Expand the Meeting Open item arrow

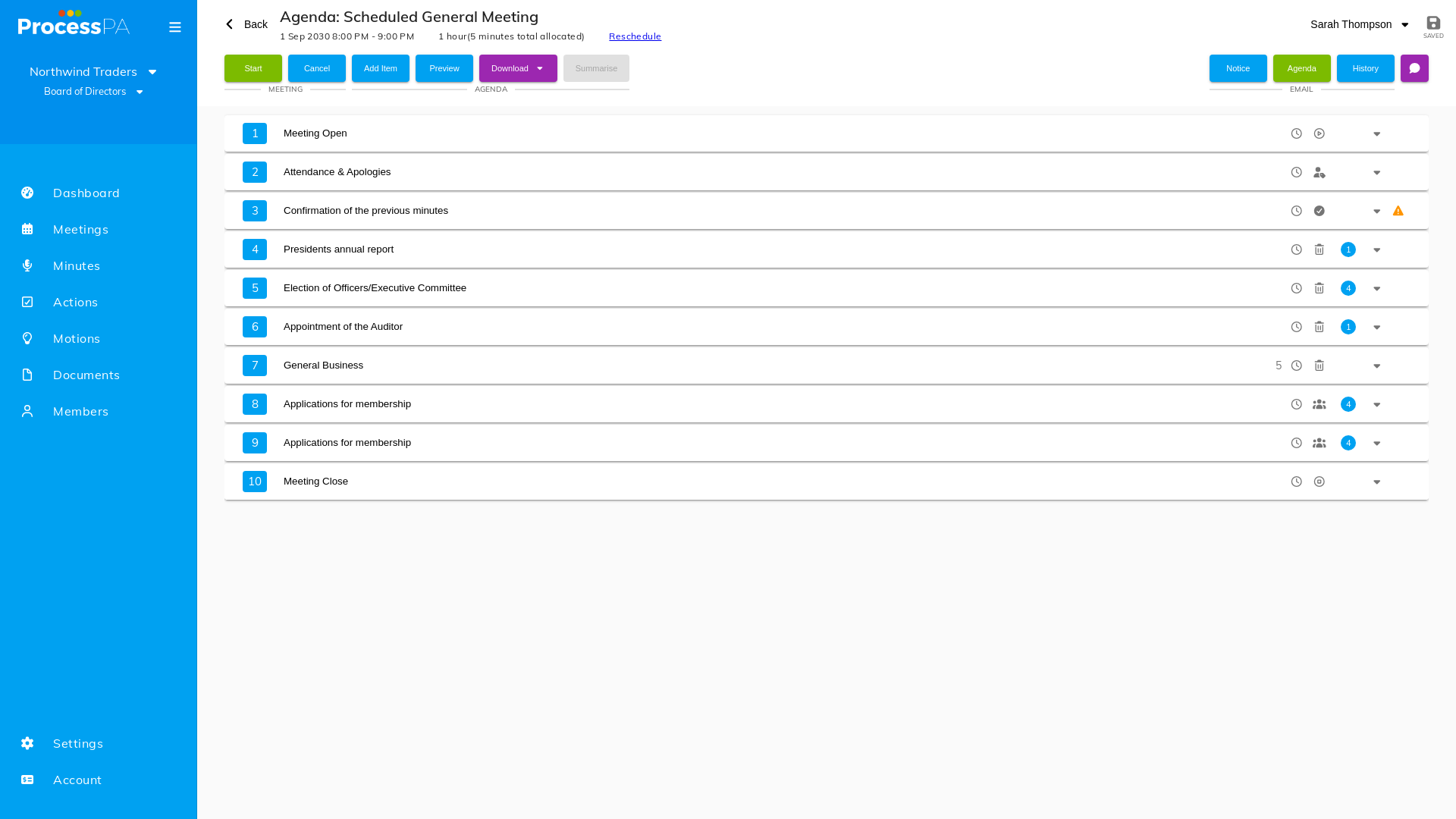tap(1377, 134)
